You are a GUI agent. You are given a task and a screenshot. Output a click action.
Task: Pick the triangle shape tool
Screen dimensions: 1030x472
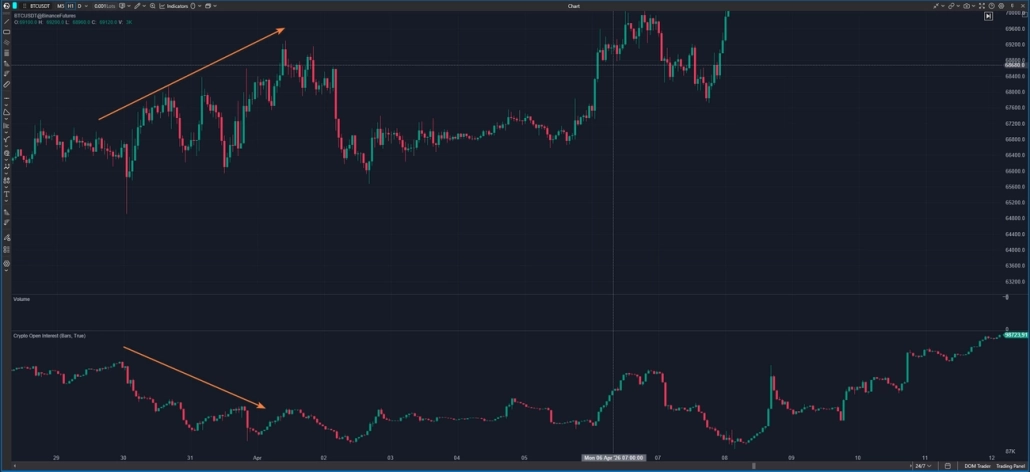tap(7, 112)
